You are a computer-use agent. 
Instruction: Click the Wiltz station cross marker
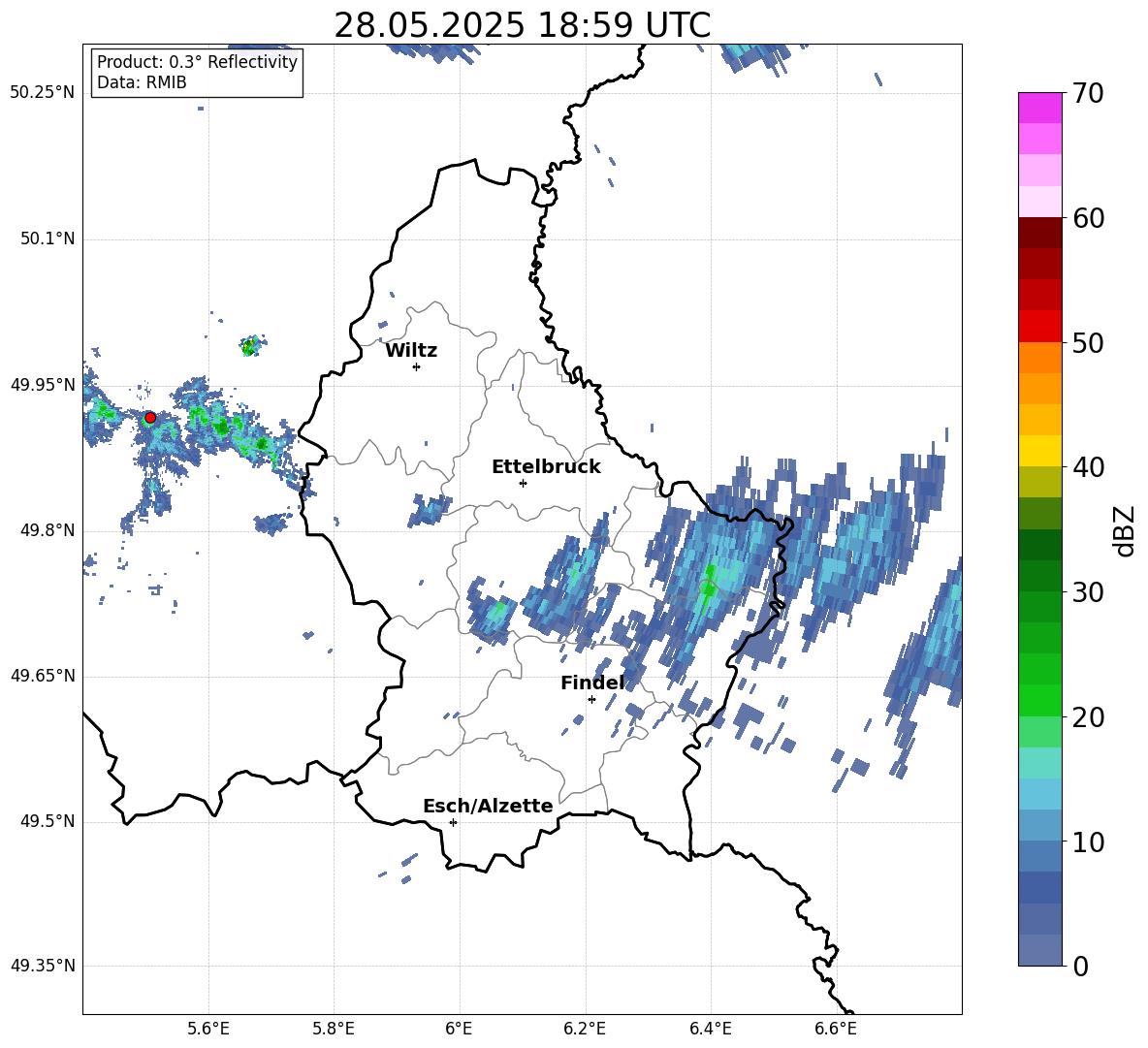coord(417,366)
